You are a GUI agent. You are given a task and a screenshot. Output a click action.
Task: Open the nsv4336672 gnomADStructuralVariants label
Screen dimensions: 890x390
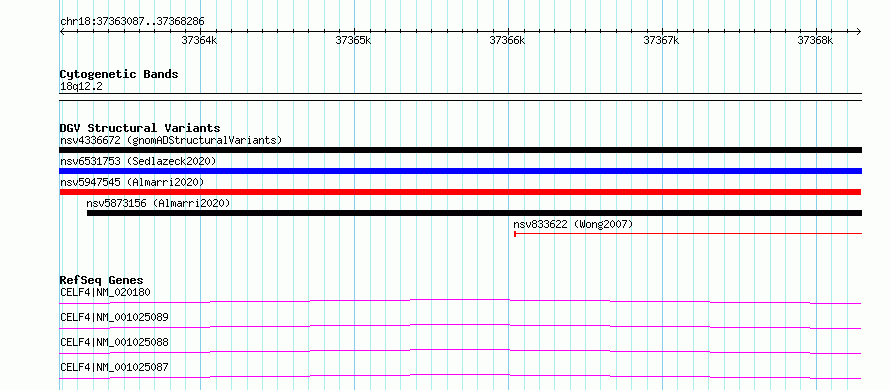171,140
